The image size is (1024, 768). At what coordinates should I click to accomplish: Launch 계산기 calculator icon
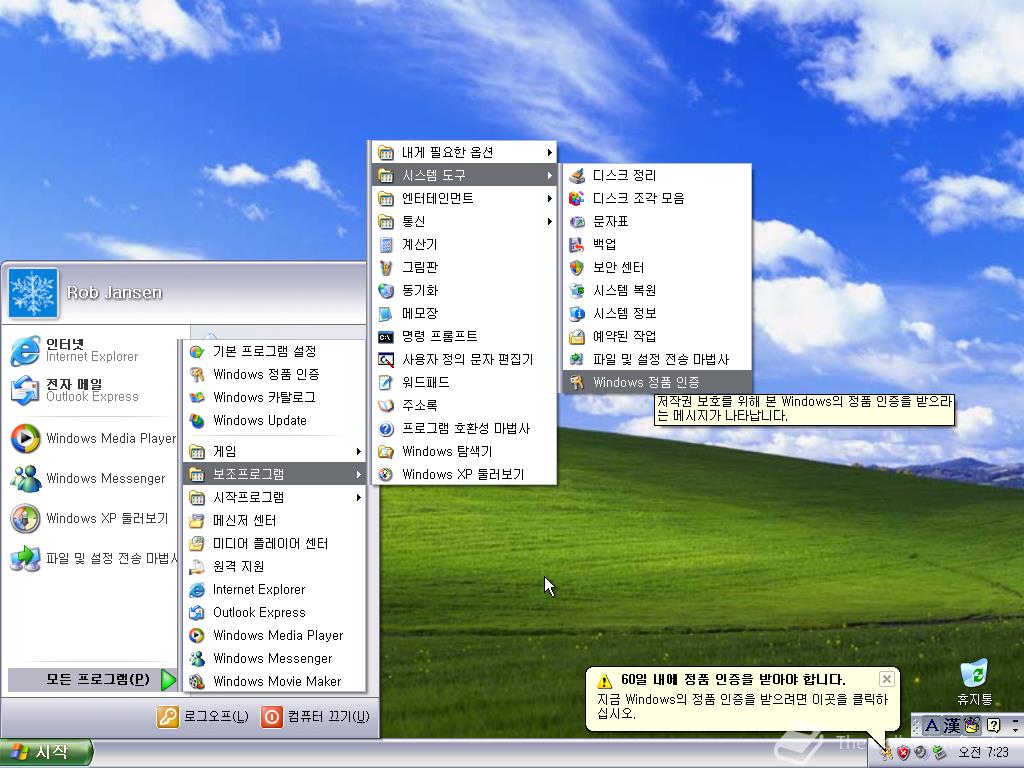click(x=386, y=244)
